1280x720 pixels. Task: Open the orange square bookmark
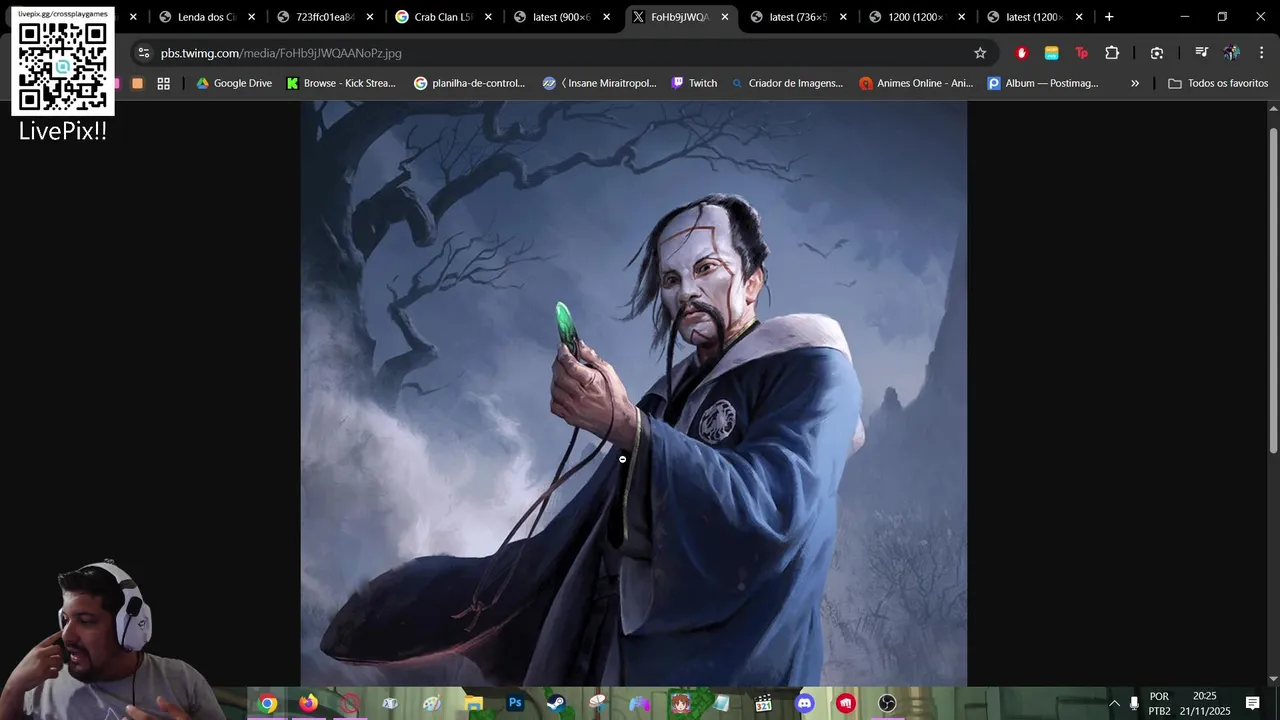[138, 83]
